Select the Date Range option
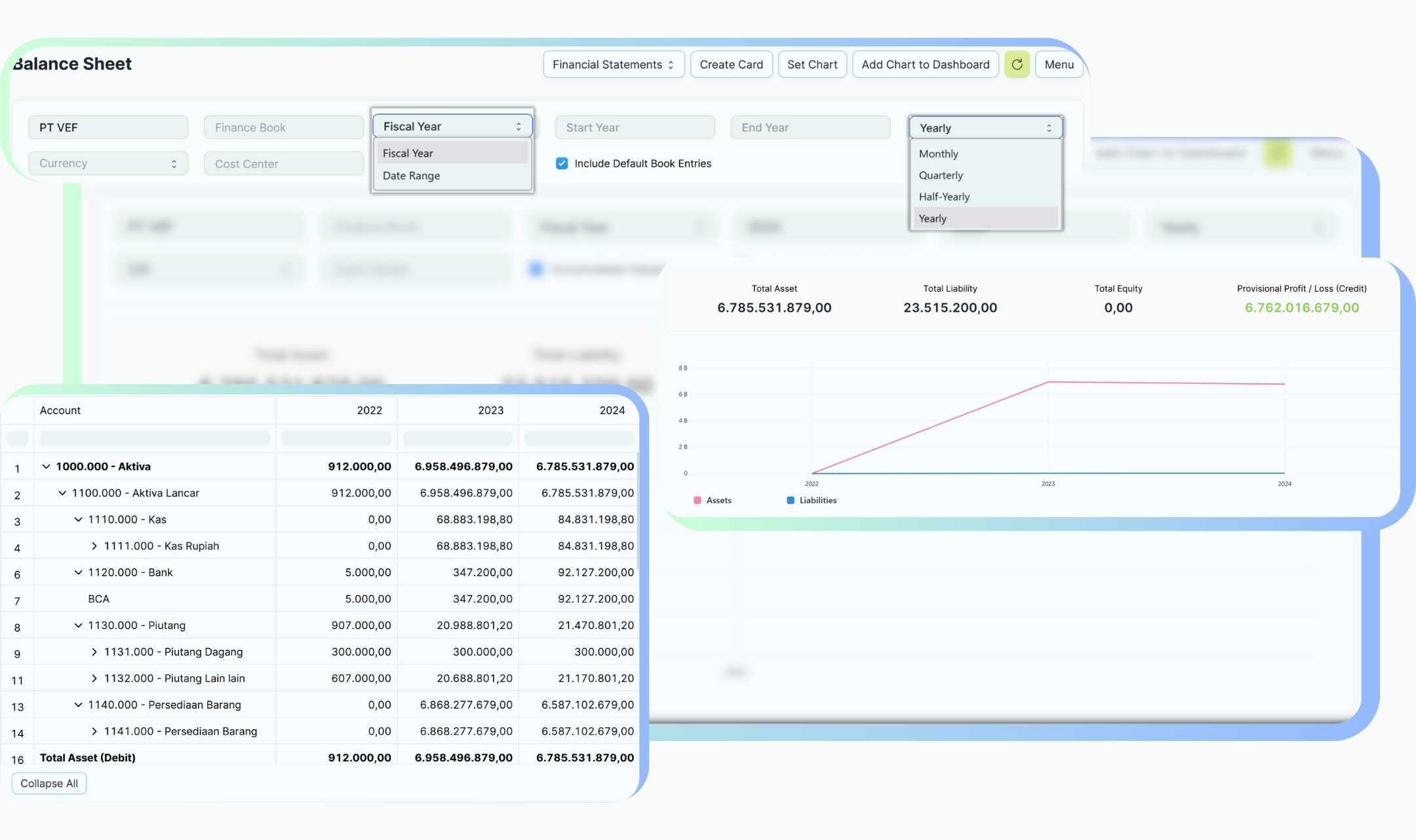The width and height of the screenshot is (1416, 840). 412,176
